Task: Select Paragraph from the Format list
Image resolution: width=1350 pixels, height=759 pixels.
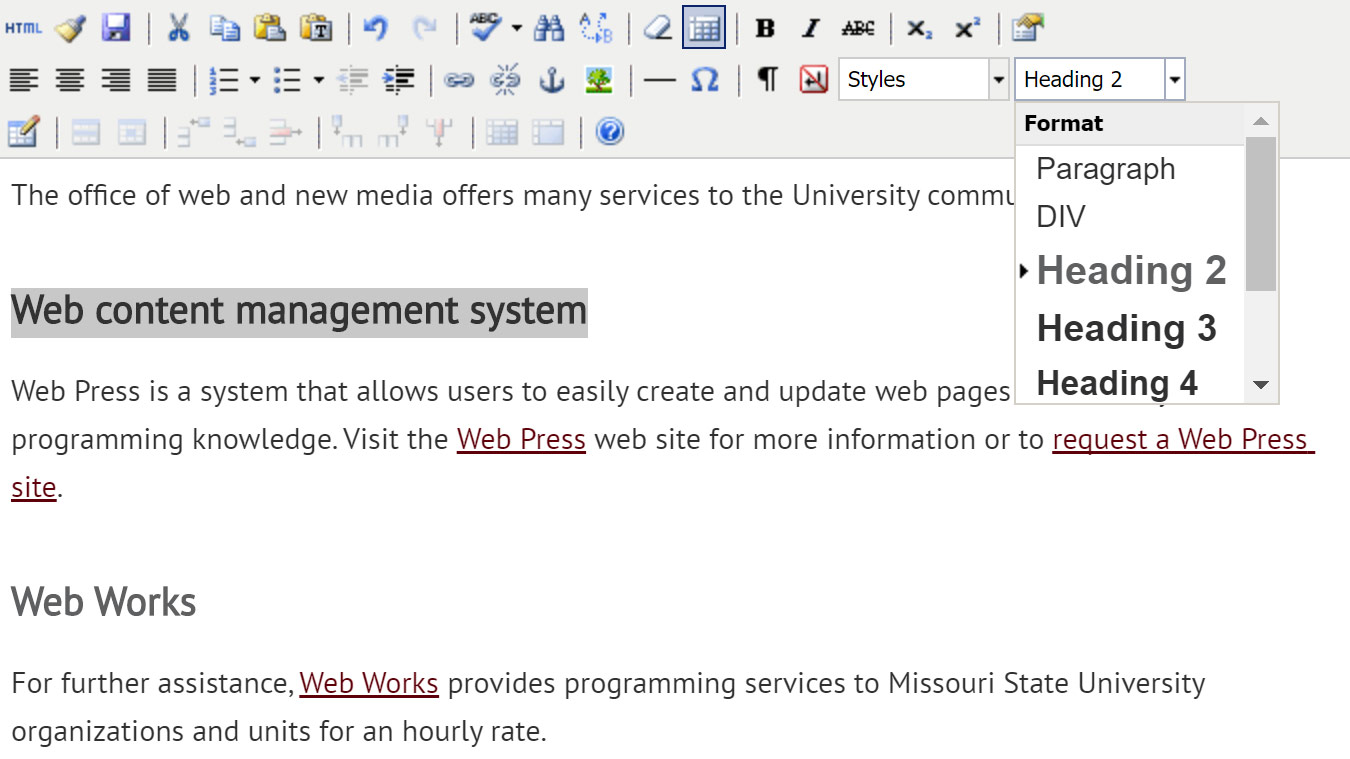Action: (1105, 168)
